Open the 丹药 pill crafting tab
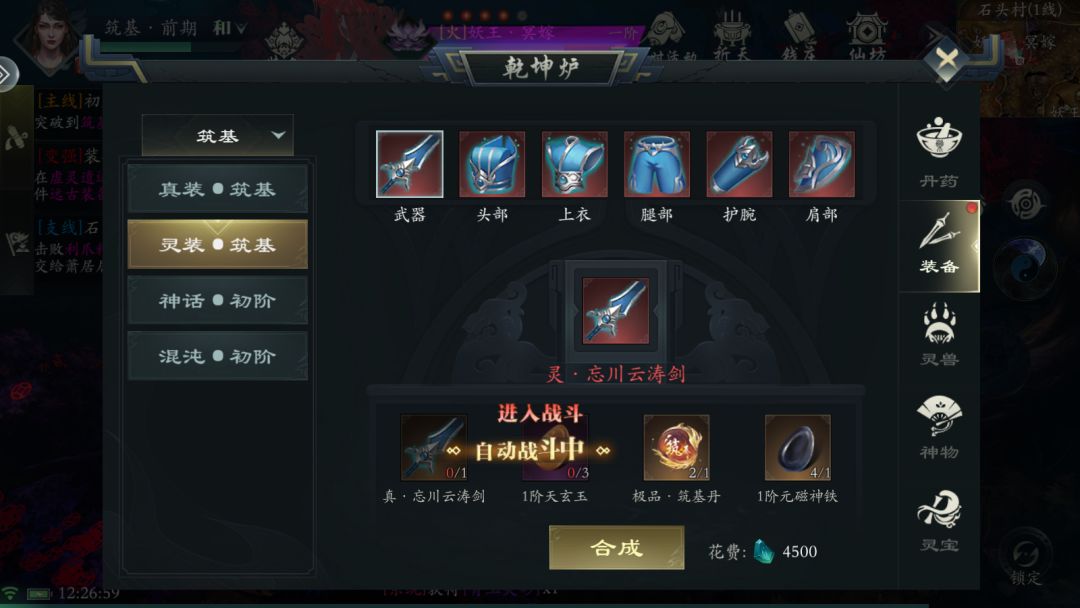The height and width of the screenshot is (608, 1080). (x=939, y=152)
